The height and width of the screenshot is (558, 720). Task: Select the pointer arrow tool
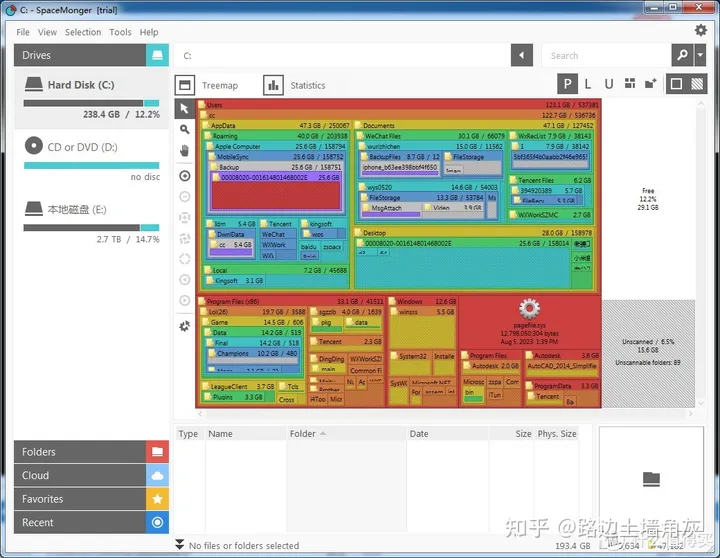coord(185,109)
